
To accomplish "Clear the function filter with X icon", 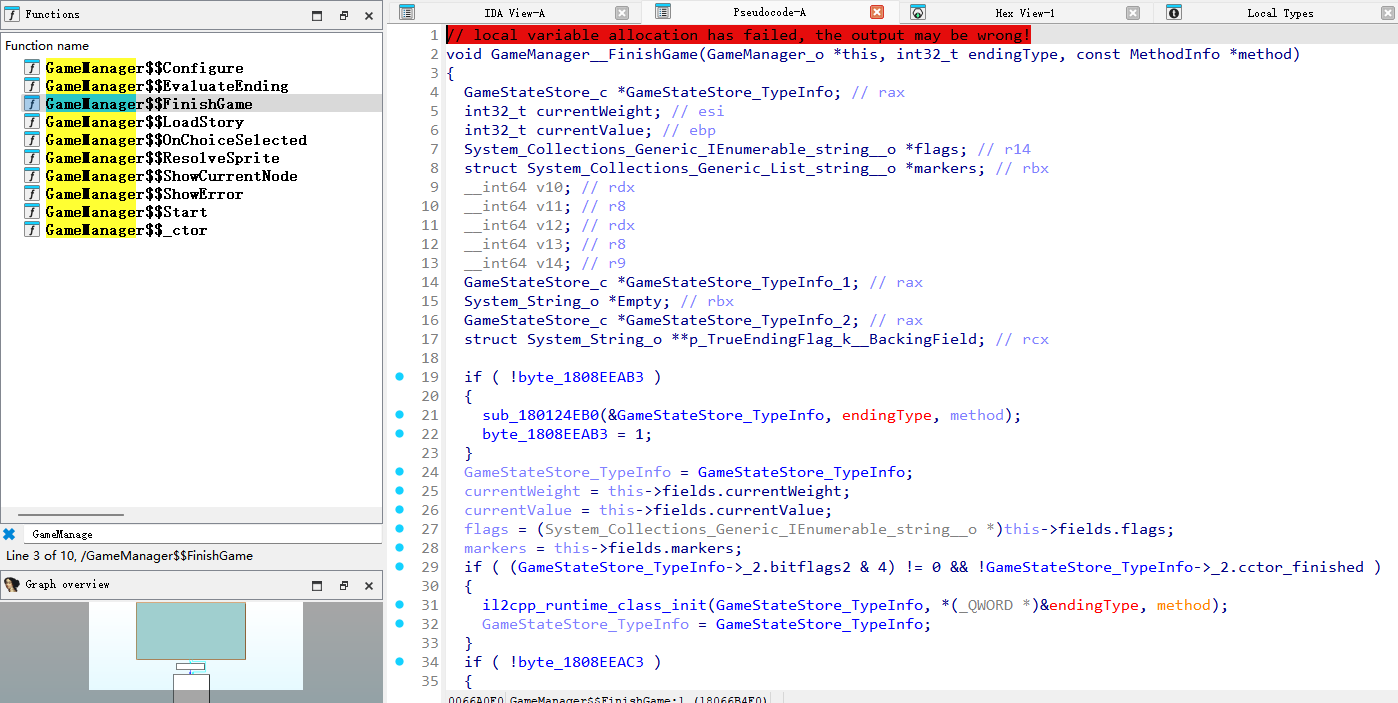I will pyautogui.click(x=9, y=534).
